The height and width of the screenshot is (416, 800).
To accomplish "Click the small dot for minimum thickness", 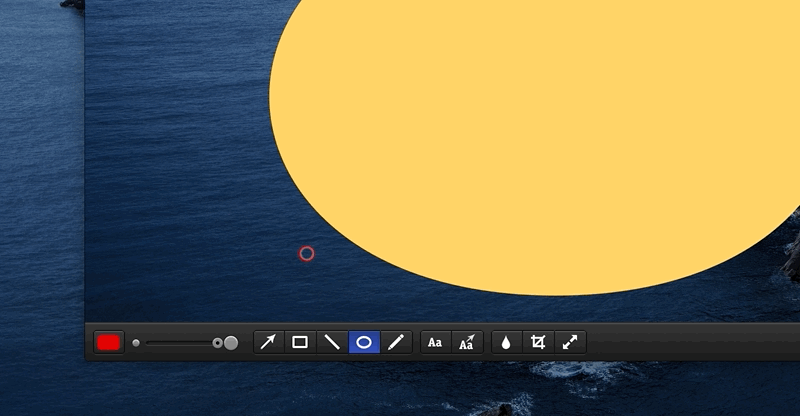I will 136,343.
